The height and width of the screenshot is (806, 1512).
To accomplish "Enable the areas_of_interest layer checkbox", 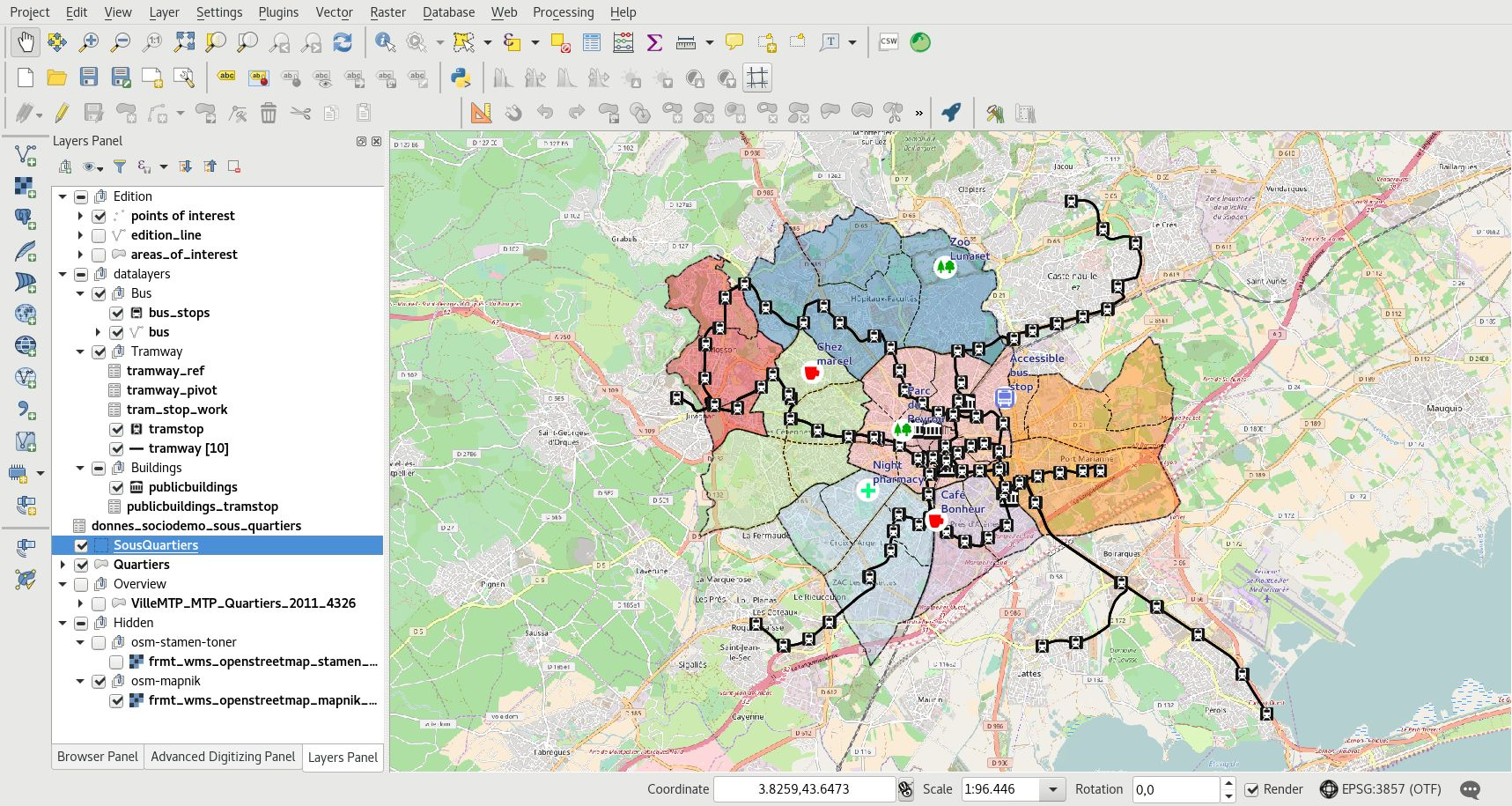I will pyautogui.click(x=99, y=255).
